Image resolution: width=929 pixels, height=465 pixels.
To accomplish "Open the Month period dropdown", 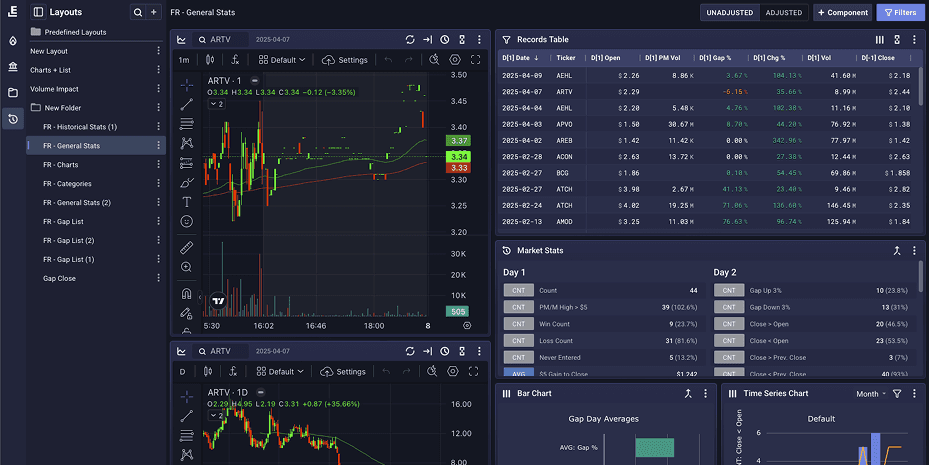I will 870,394.
